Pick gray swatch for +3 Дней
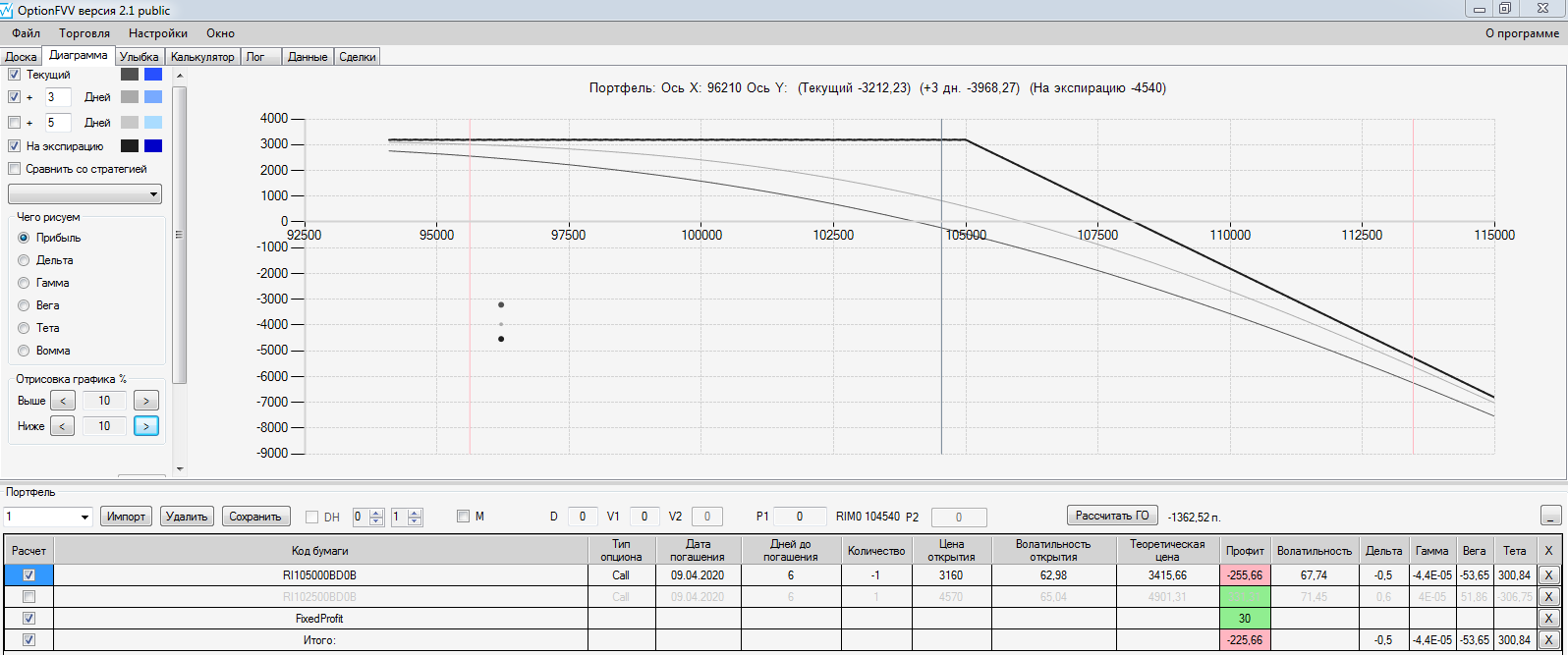Viewport: 1568px width, 655px height. 130,97
